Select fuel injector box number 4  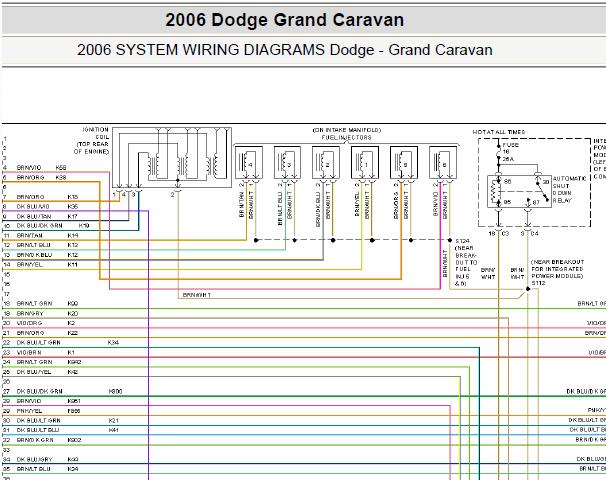pos(249,162)
